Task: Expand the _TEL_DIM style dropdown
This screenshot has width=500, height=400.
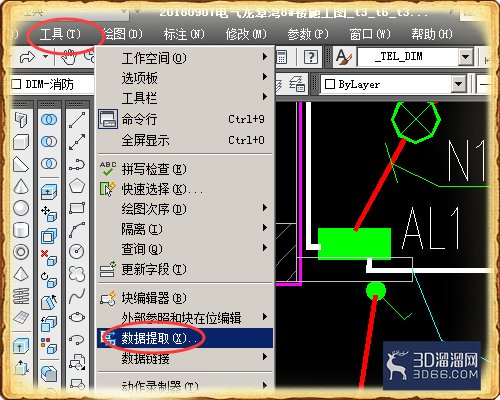Action: tap(466, 57)
